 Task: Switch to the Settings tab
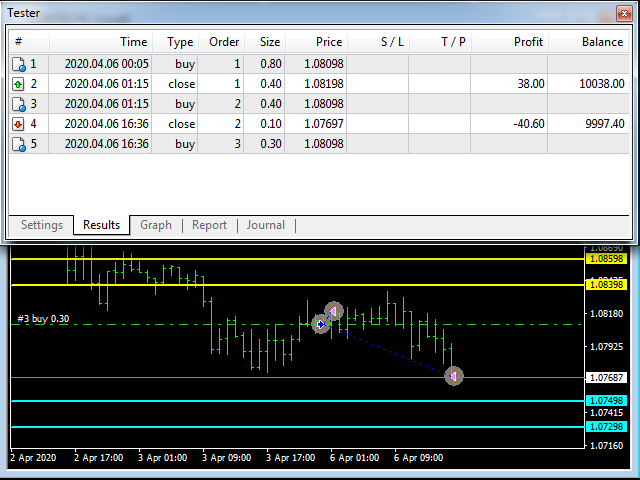point(42,225)
